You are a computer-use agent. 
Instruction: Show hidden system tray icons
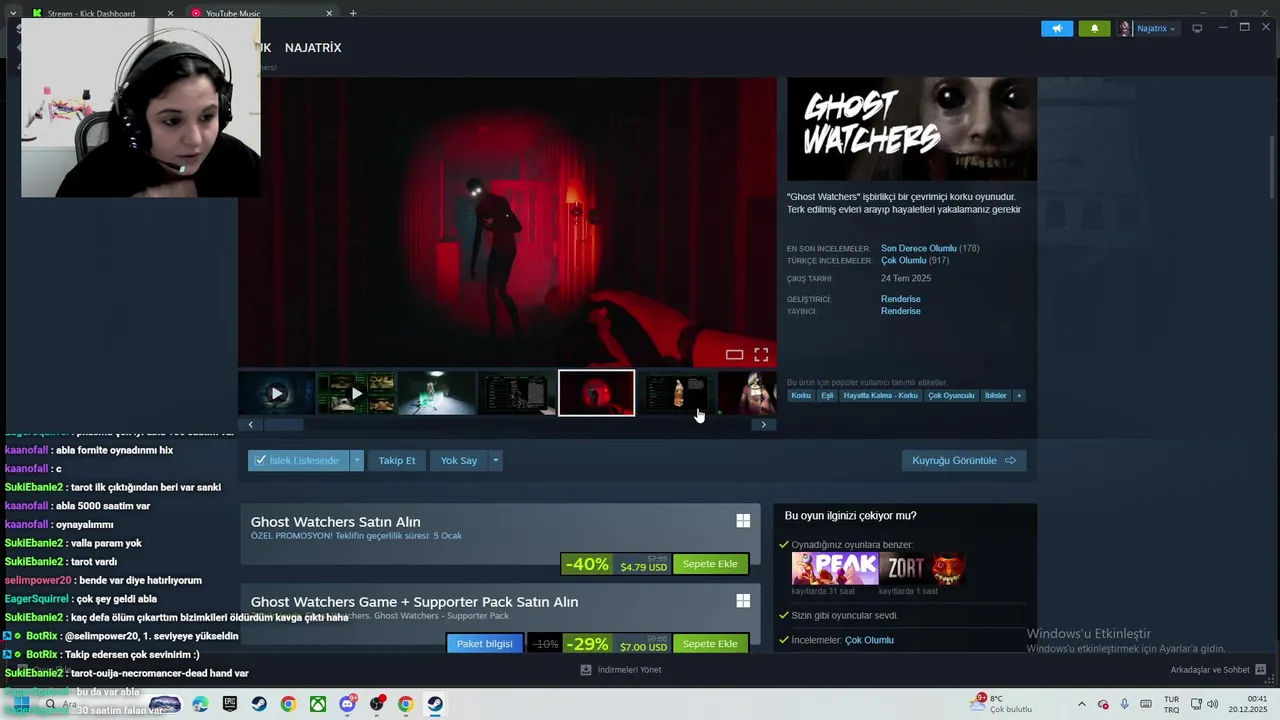click(x=1081, y=704)
